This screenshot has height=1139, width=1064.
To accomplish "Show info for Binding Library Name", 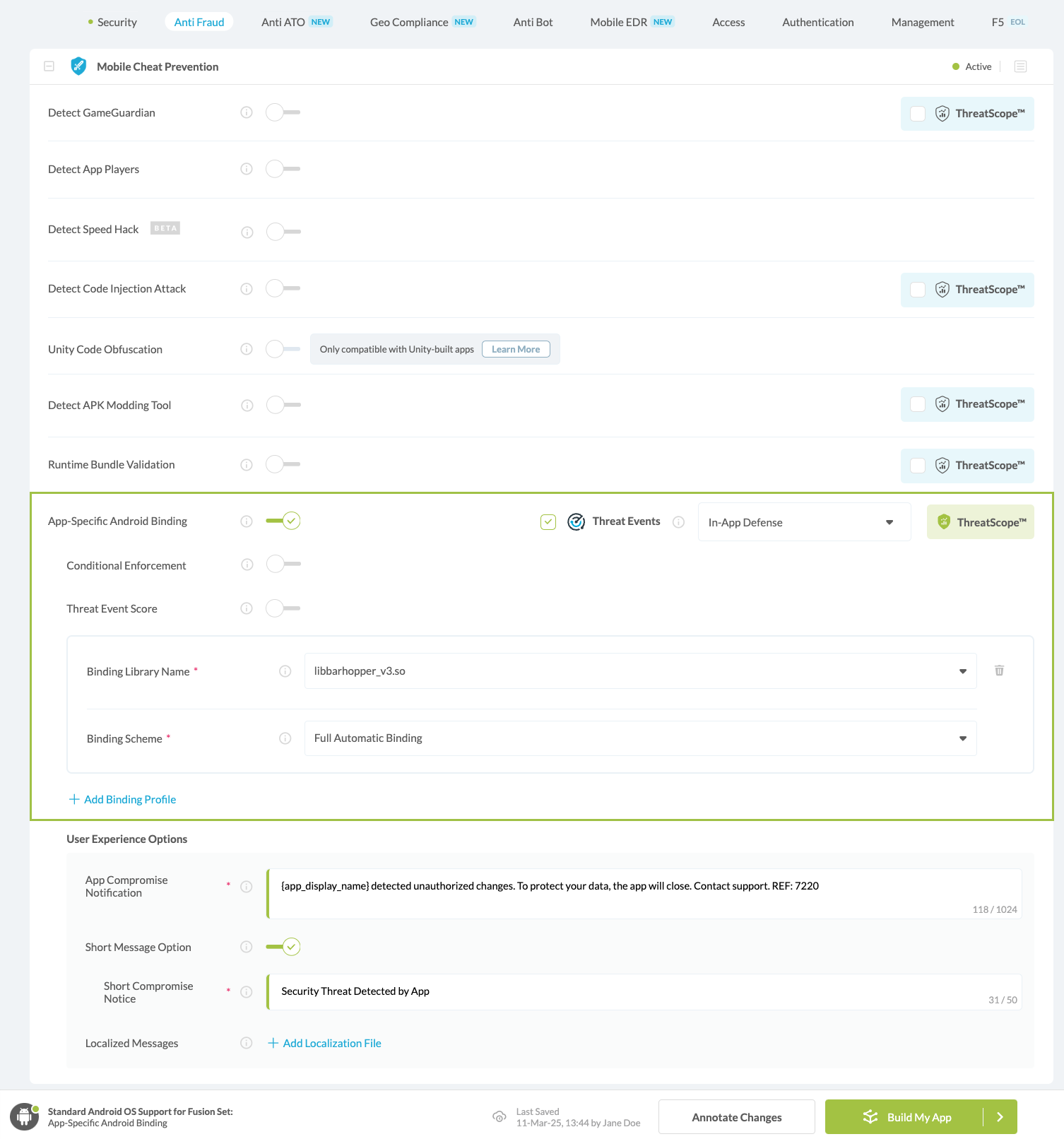I will click(x=285, y=671).
